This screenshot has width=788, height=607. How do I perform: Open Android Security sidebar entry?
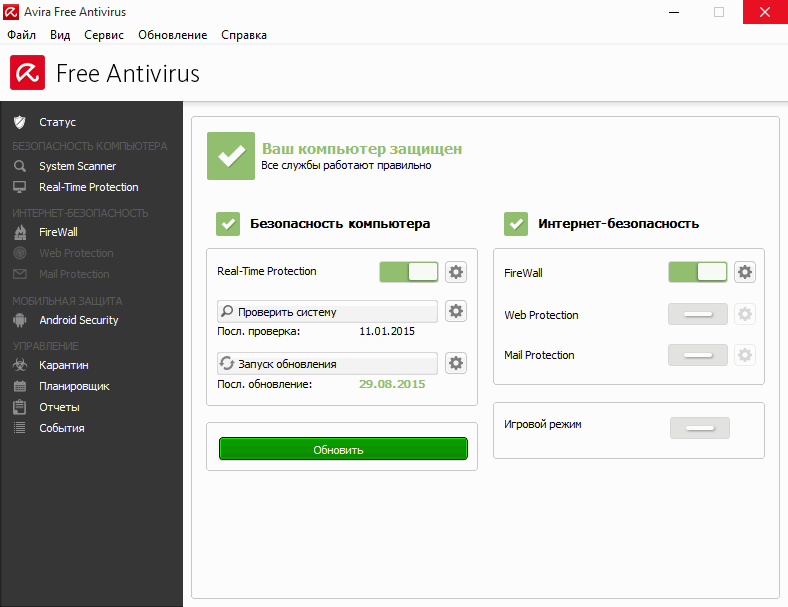79,320
